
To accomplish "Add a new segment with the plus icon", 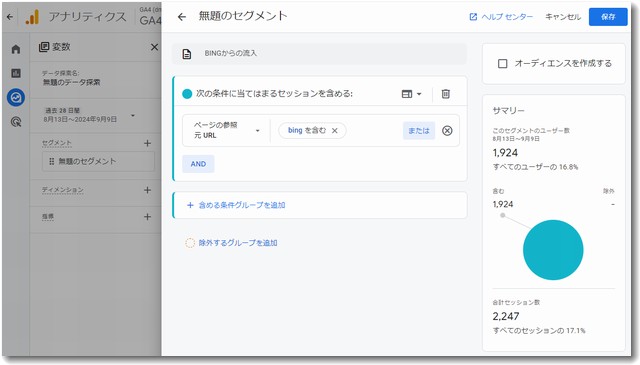I will (147, 143).
